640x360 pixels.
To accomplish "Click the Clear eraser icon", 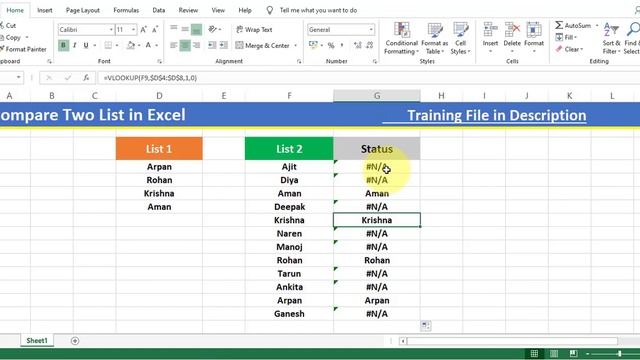I will click(x=559, y=49).
